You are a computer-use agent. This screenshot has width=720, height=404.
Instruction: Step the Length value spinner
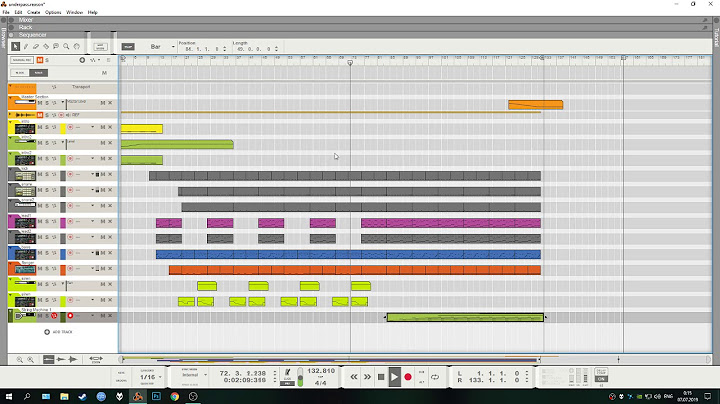[x=276, y=49]
